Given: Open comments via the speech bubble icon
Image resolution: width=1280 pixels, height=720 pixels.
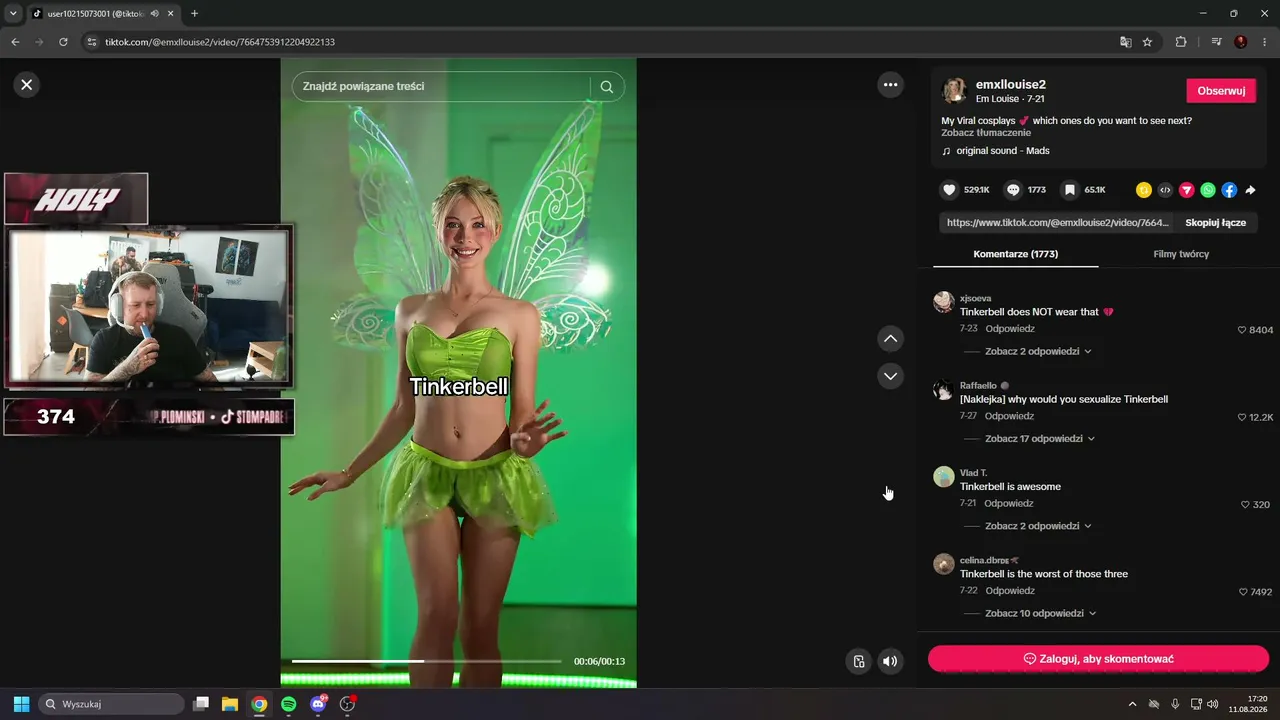Looking at the screenshot, I should tap(1013, 190).
